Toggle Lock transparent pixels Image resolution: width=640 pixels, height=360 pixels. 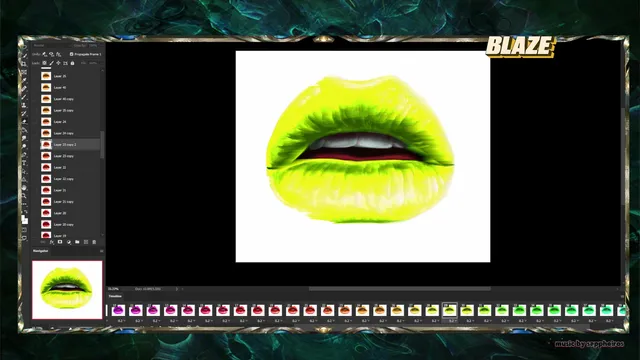(44, 63)
